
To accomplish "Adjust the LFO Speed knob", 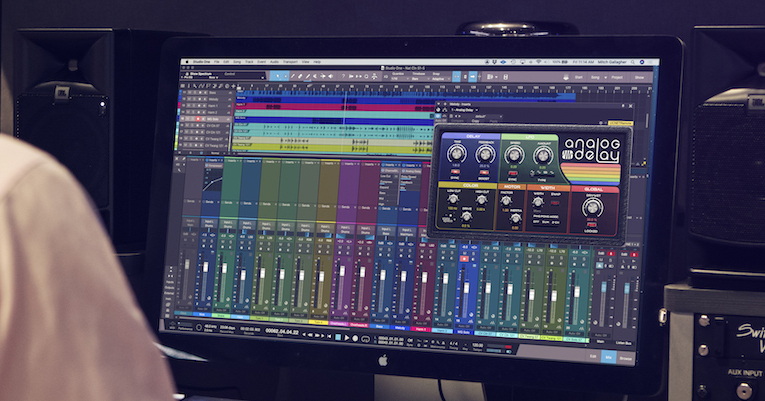I will pos(514,156).
